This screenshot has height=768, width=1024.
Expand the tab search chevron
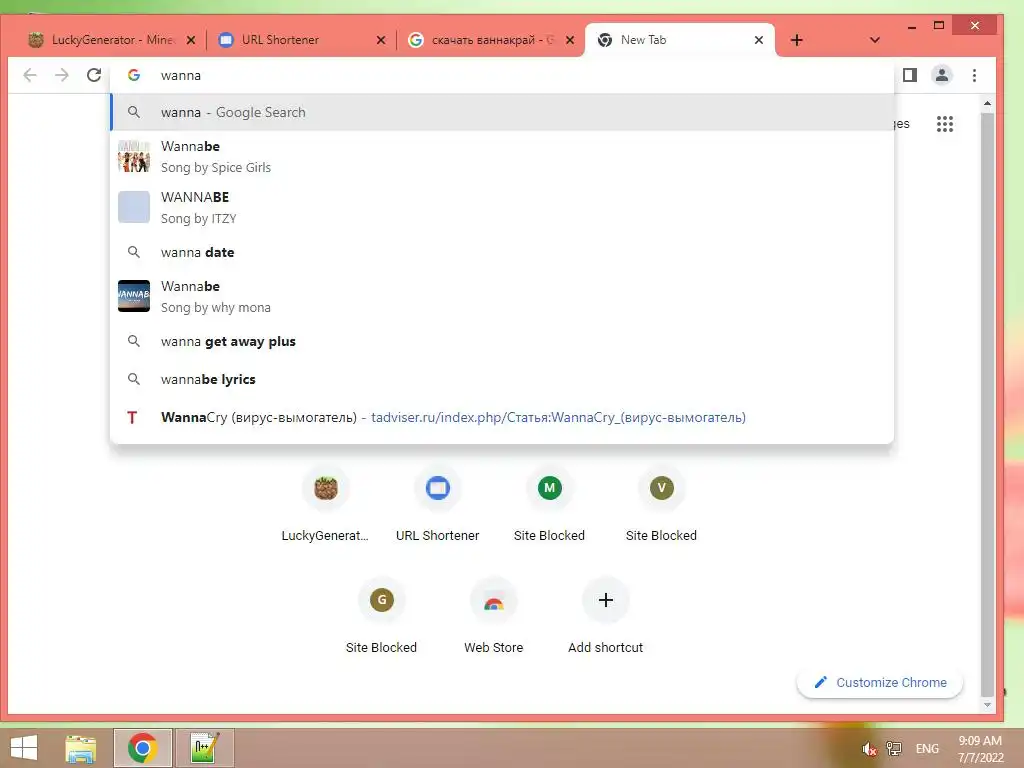click(874, 40)
